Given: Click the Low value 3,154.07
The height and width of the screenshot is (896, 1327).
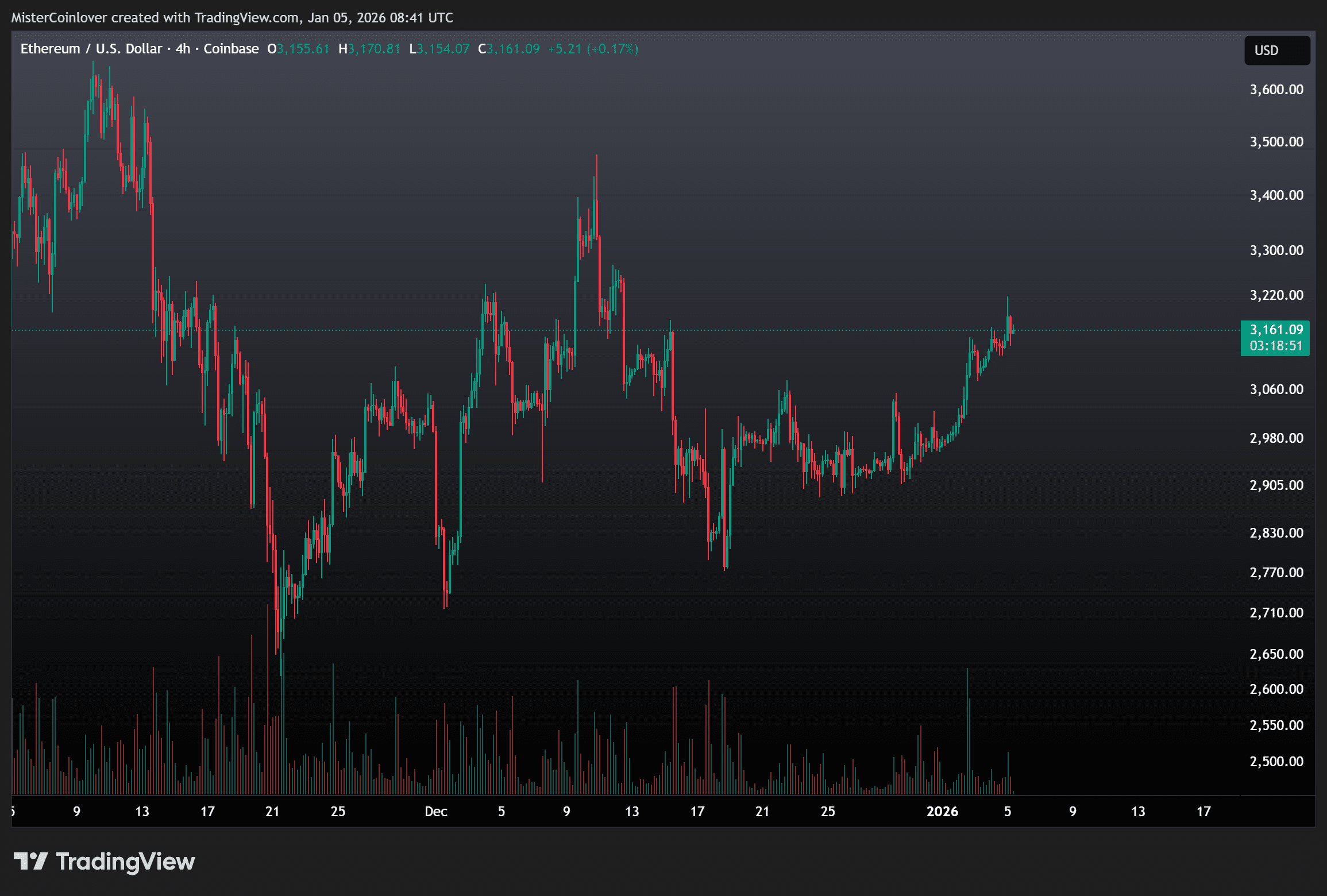Looking at the screenshot, I should 443,49.
